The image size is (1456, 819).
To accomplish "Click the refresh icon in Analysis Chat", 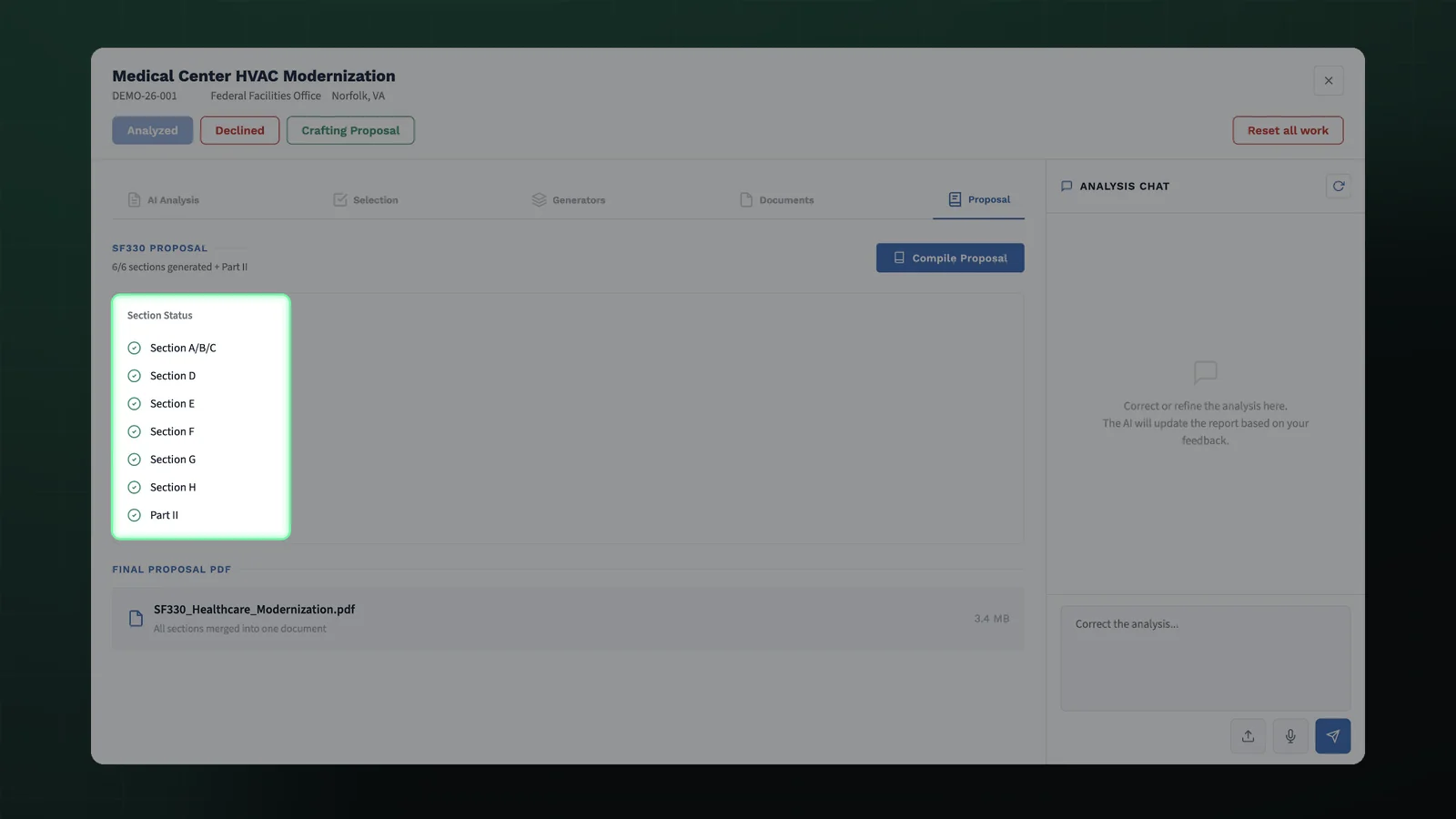I will (x=1338, y=187).
